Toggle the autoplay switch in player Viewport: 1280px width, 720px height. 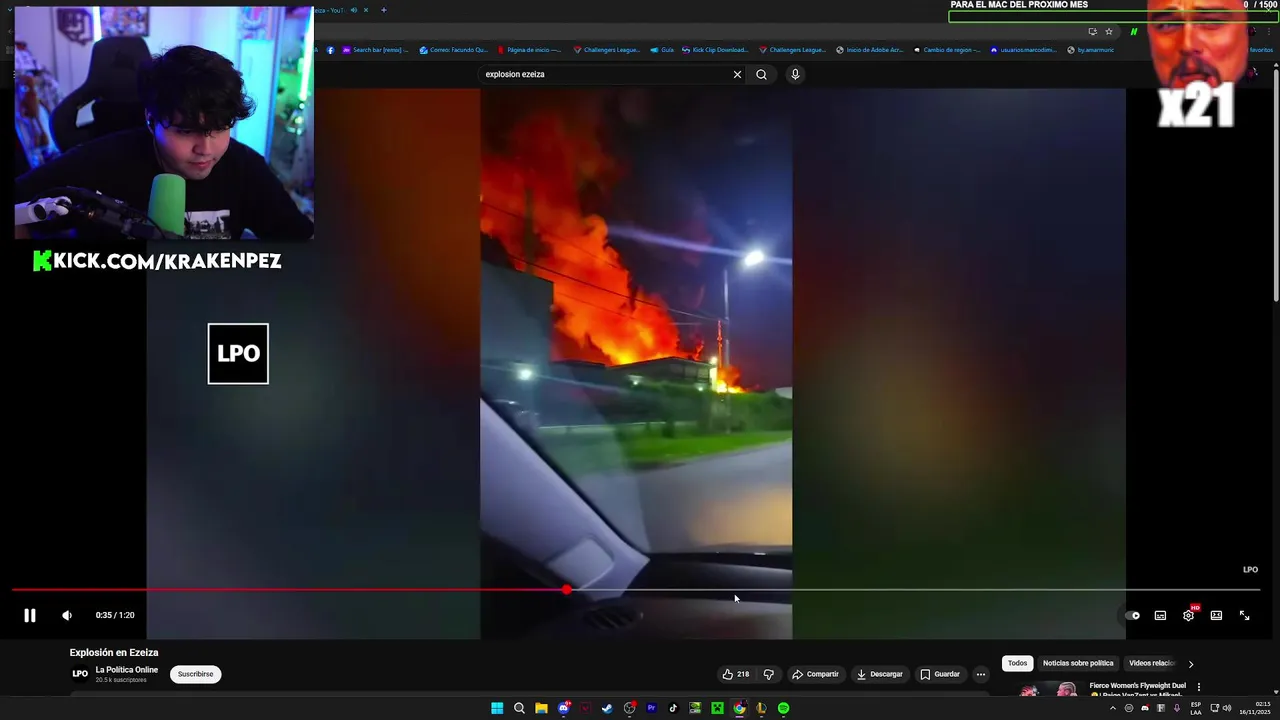click(x=1132, y=615)
